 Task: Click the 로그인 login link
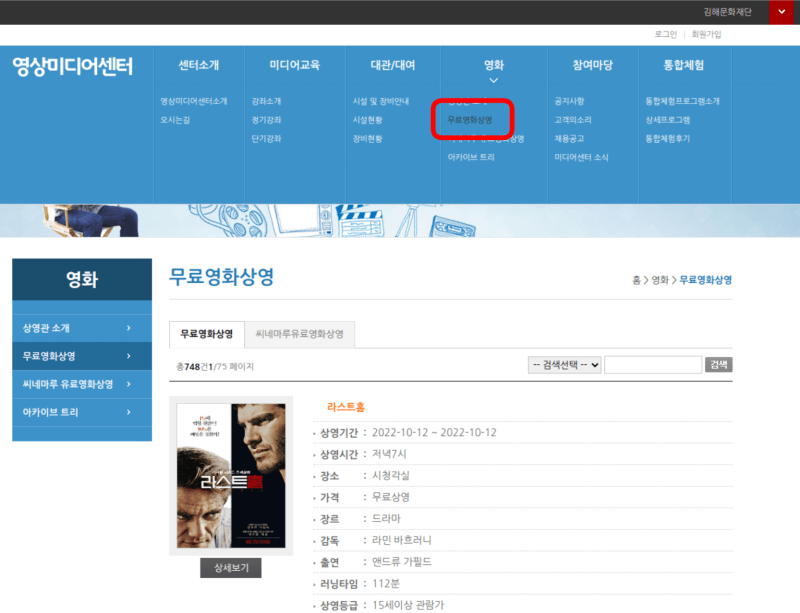[664, 33]
